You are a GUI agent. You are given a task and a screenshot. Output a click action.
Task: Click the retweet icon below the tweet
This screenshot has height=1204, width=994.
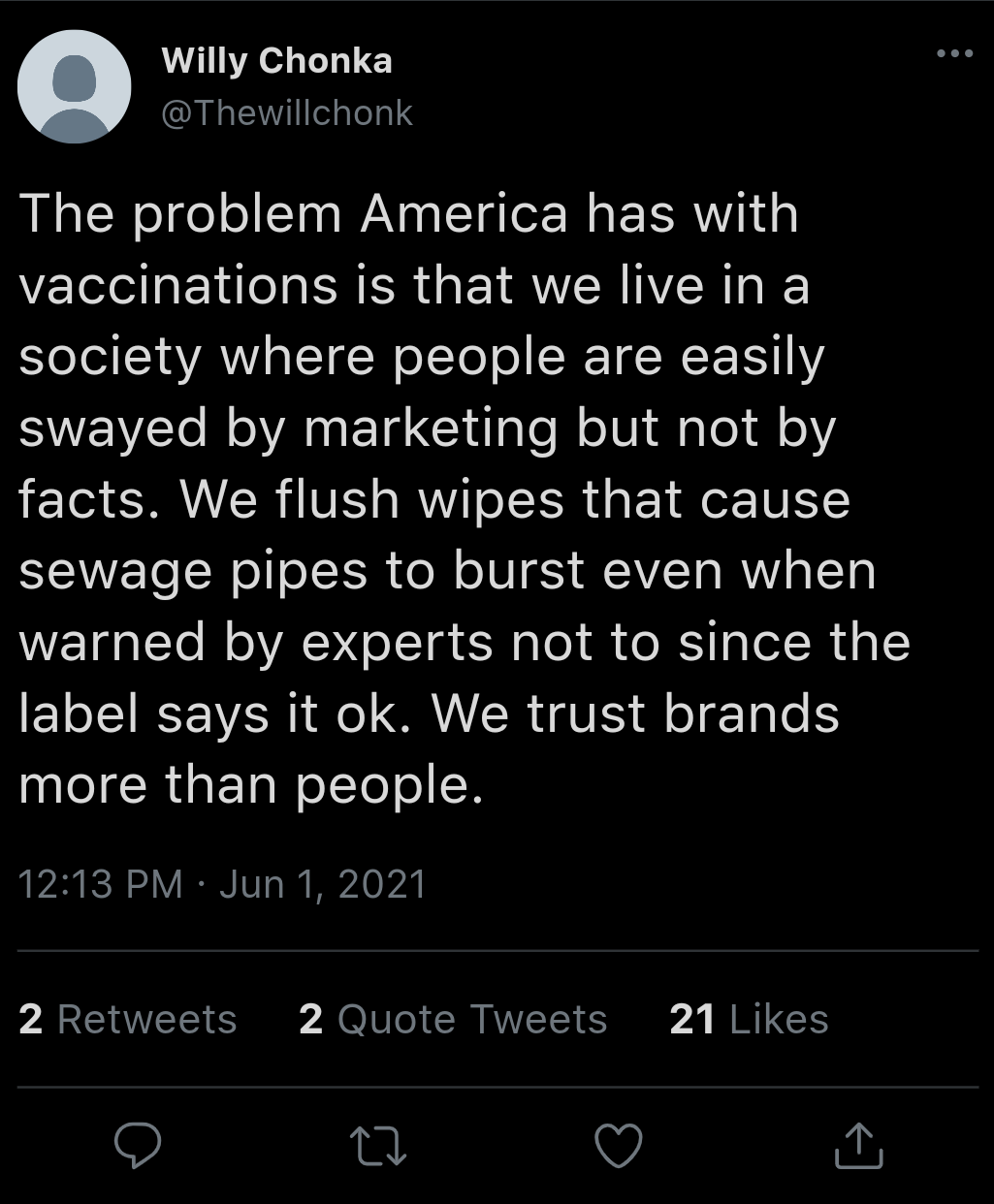click(x=377, y=1149)
